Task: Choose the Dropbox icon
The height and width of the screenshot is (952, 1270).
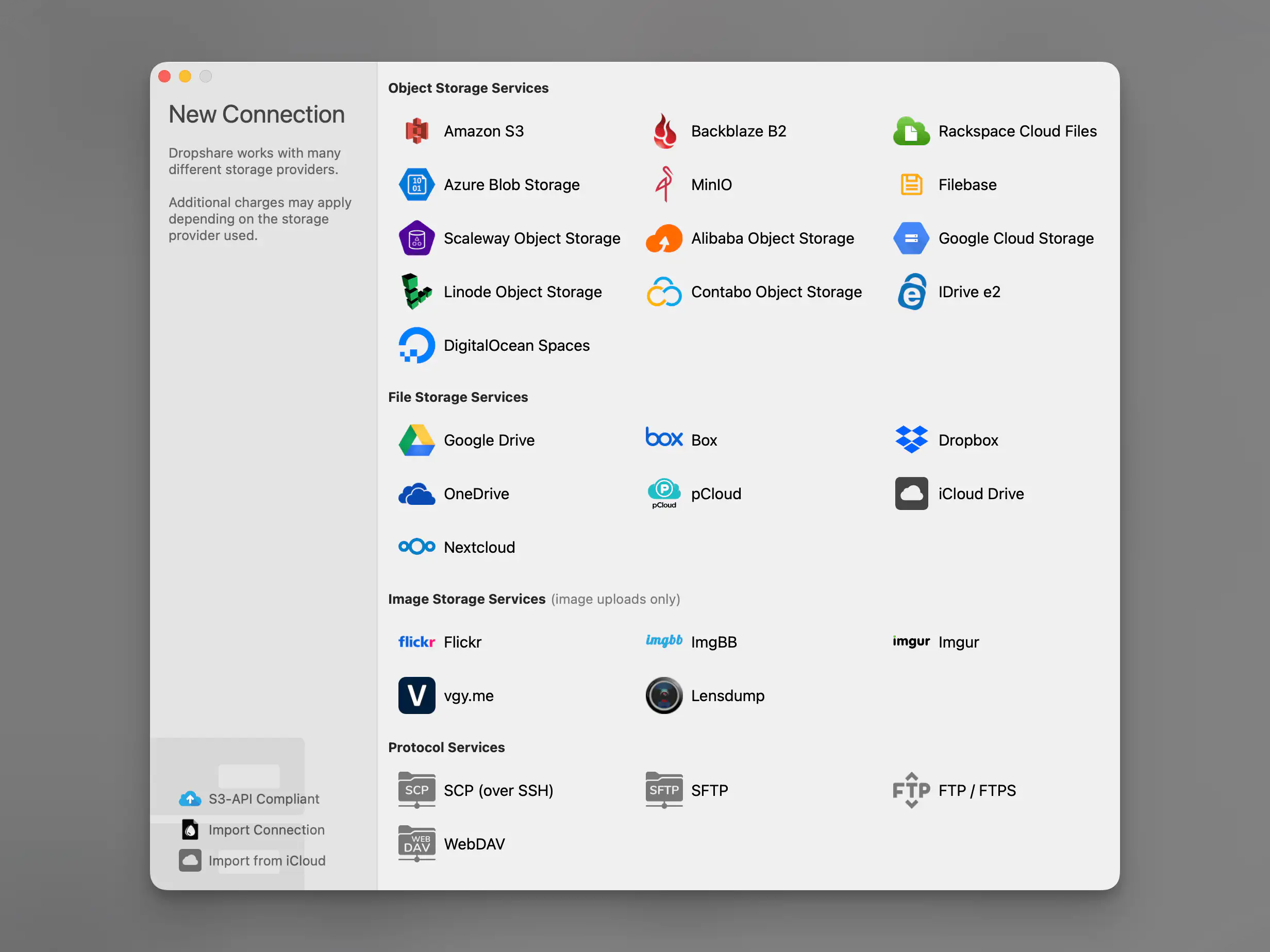Action: (911, 439)
